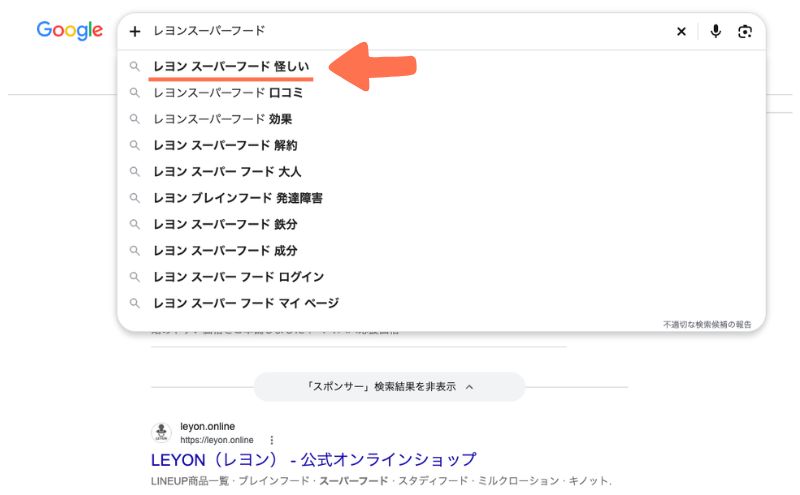
Task: Click magnifier icon beside ログイン suggestion
Action: point(134,277)
